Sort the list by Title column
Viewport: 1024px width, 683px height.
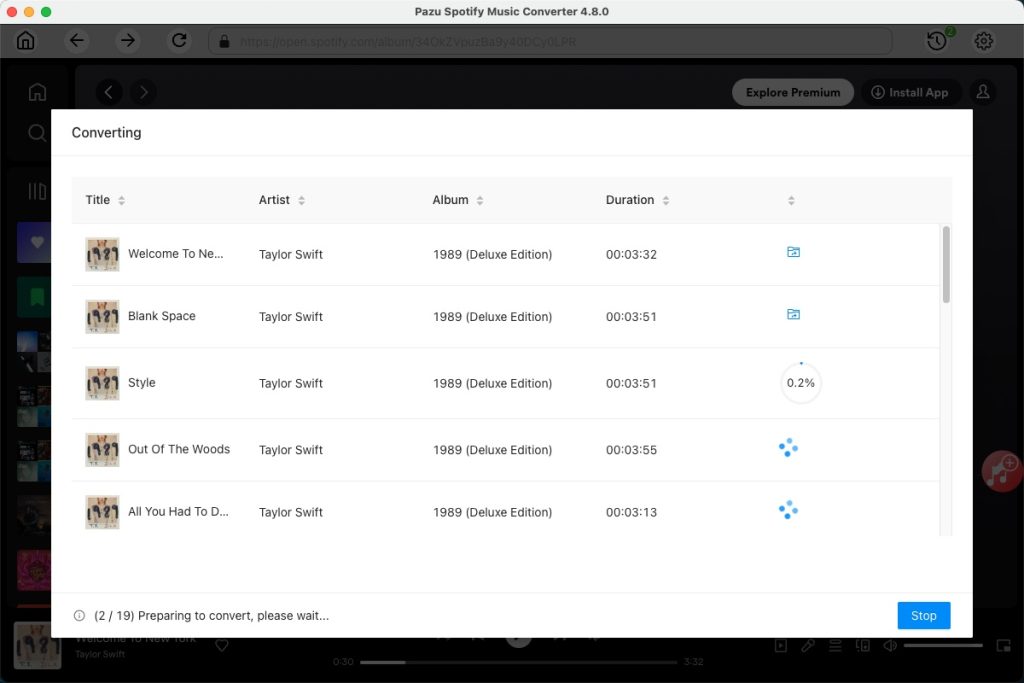coord(121,200)
